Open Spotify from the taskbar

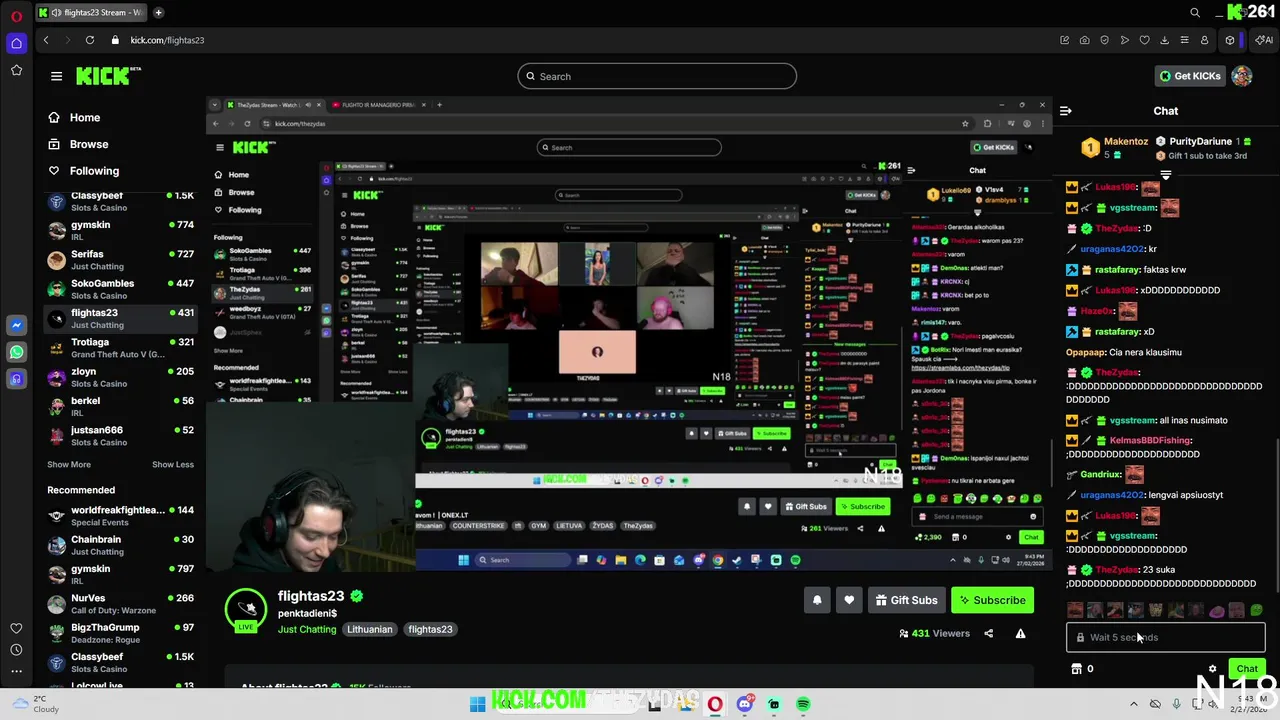tap(804, 704)
